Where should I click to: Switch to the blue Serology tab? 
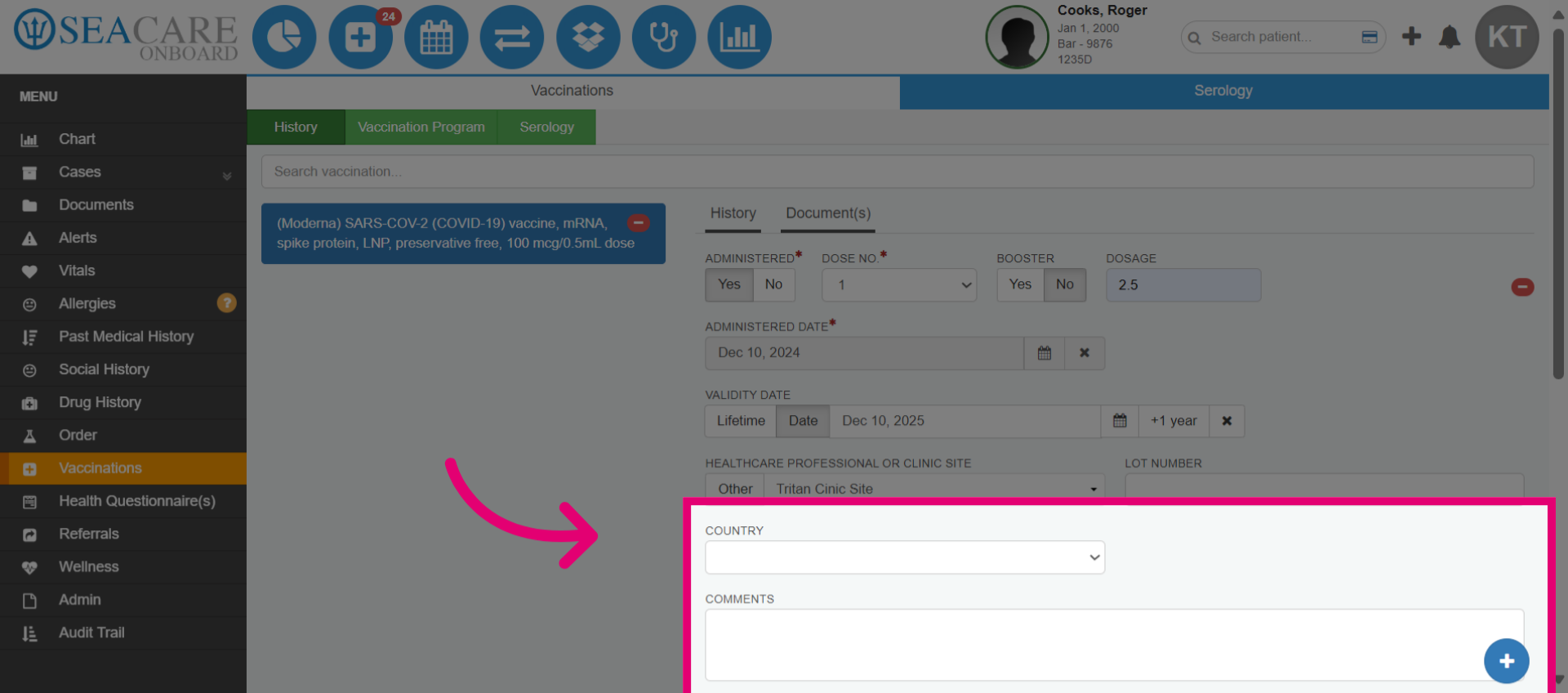tap(1223, 92)
